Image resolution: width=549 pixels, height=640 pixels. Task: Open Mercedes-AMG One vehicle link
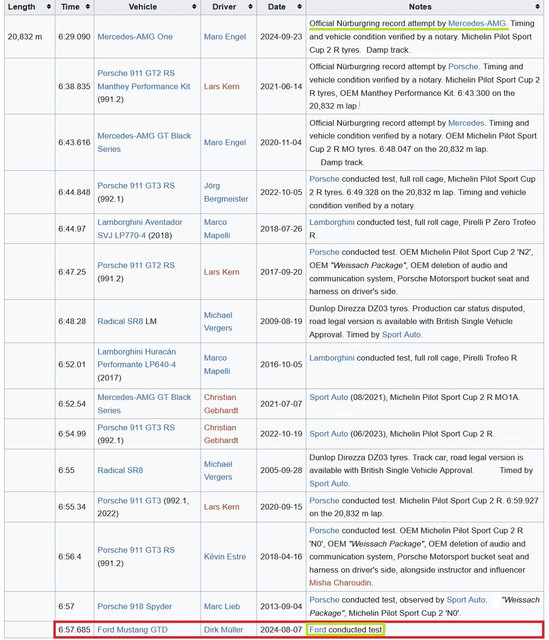click(135, 37)
